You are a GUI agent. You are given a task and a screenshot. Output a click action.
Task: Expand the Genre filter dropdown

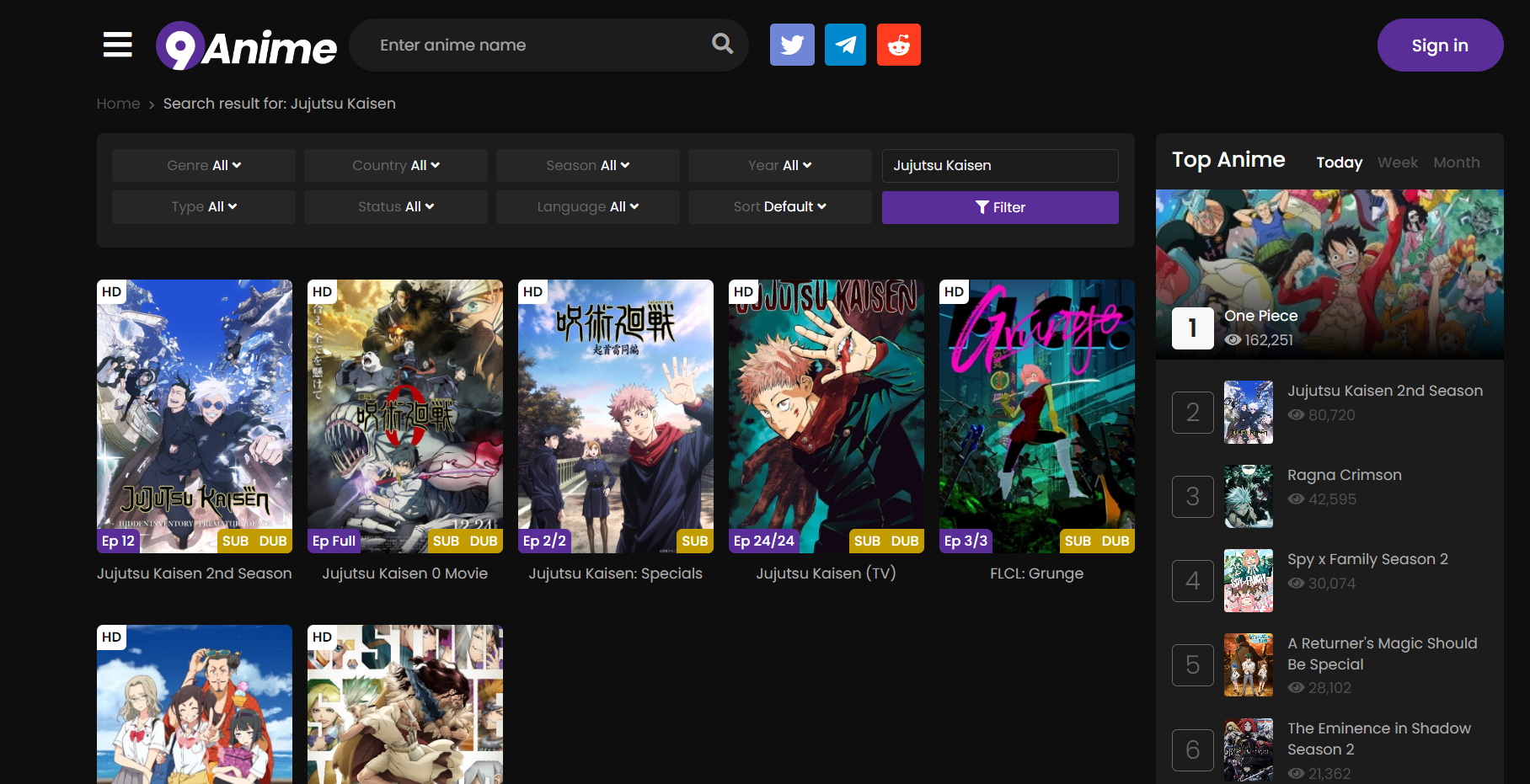[x=204, y=166]
